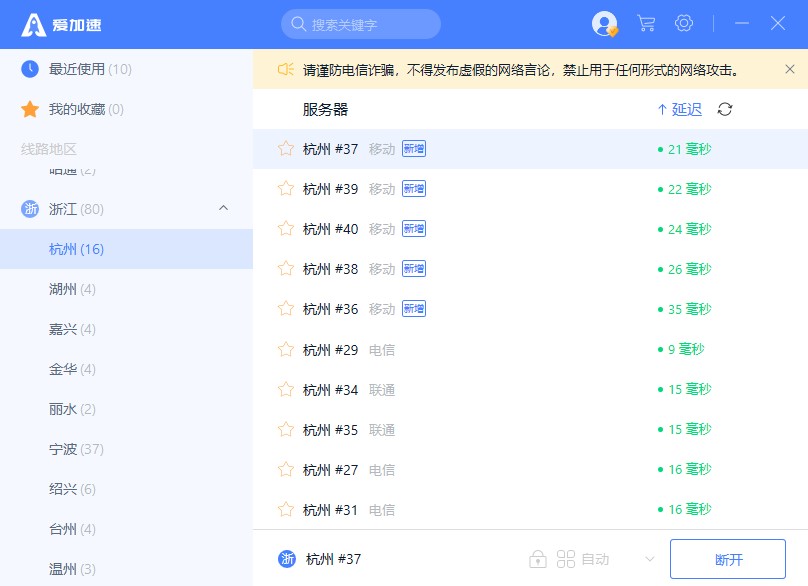
Task: Click 新增 tag on 杭州 #37
Action: coord(414,149)
